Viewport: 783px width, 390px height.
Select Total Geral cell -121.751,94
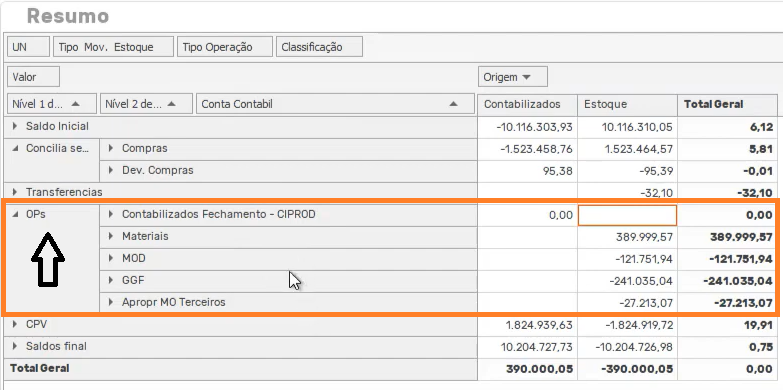coord(728,259)
